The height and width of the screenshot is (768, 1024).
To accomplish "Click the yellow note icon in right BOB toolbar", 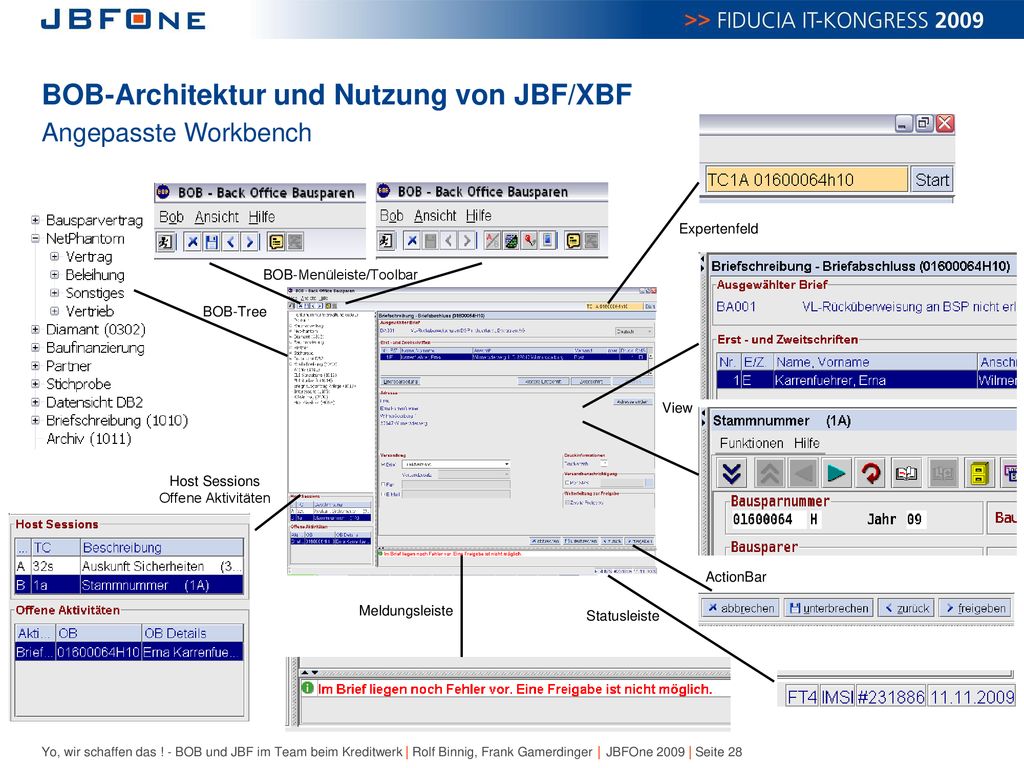I will [573, 241].
